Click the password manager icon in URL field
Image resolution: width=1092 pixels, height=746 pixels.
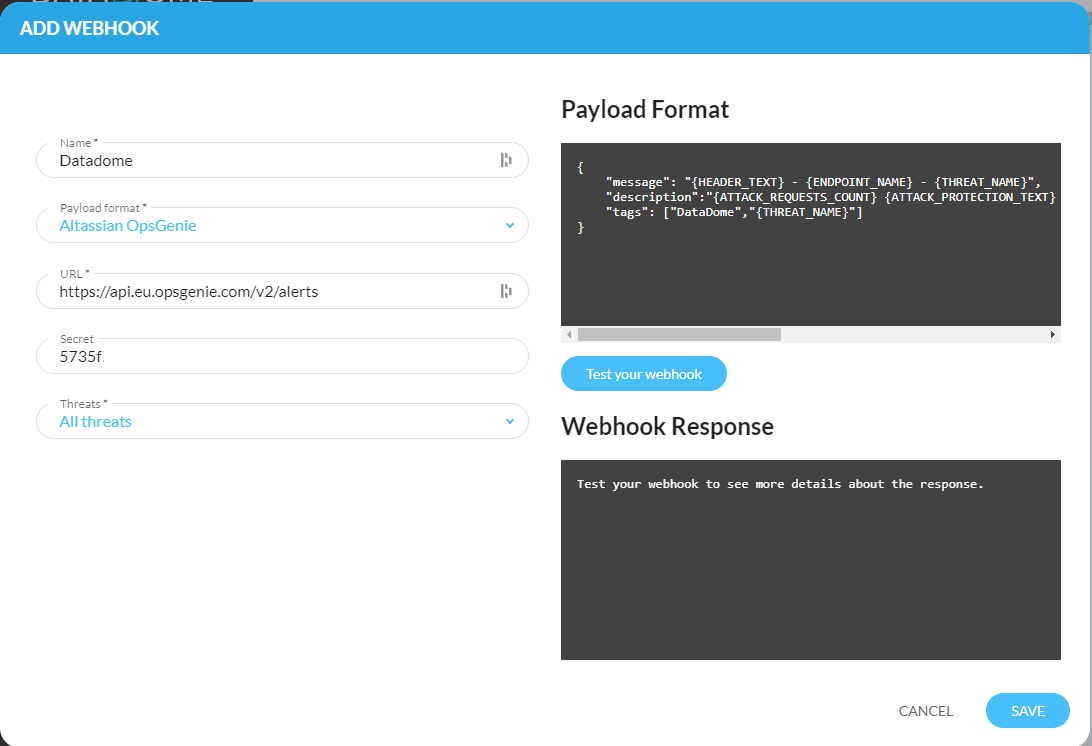(506, 291)
